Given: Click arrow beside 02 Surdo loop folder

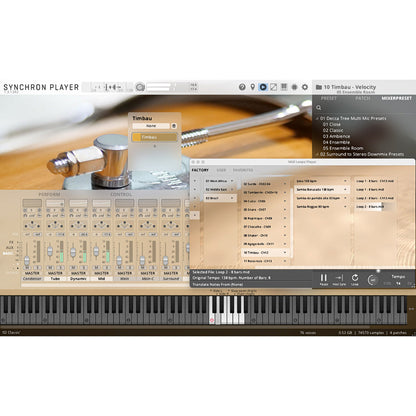Looking at the screenshot, I should point(285,184).
